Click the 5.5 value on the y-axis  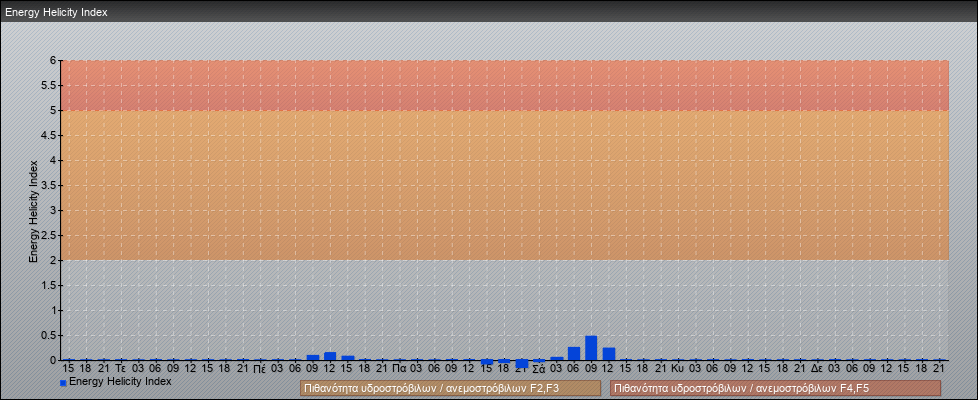pos(49,85)
